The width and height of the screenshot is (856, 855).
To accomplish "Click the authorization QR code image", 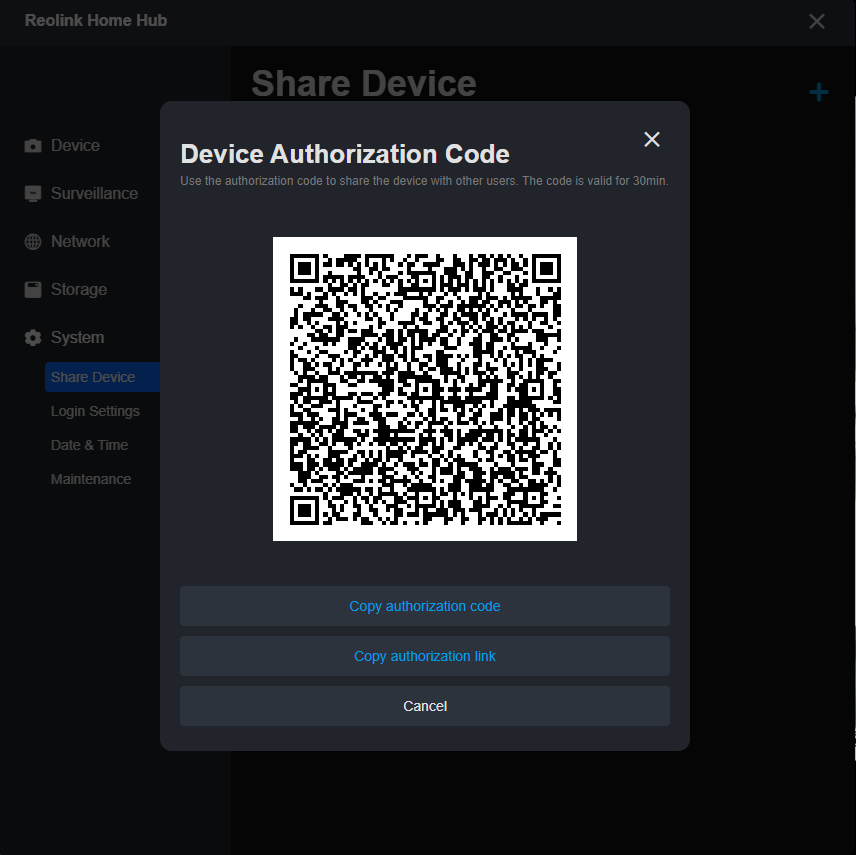I will coord(425,389).
